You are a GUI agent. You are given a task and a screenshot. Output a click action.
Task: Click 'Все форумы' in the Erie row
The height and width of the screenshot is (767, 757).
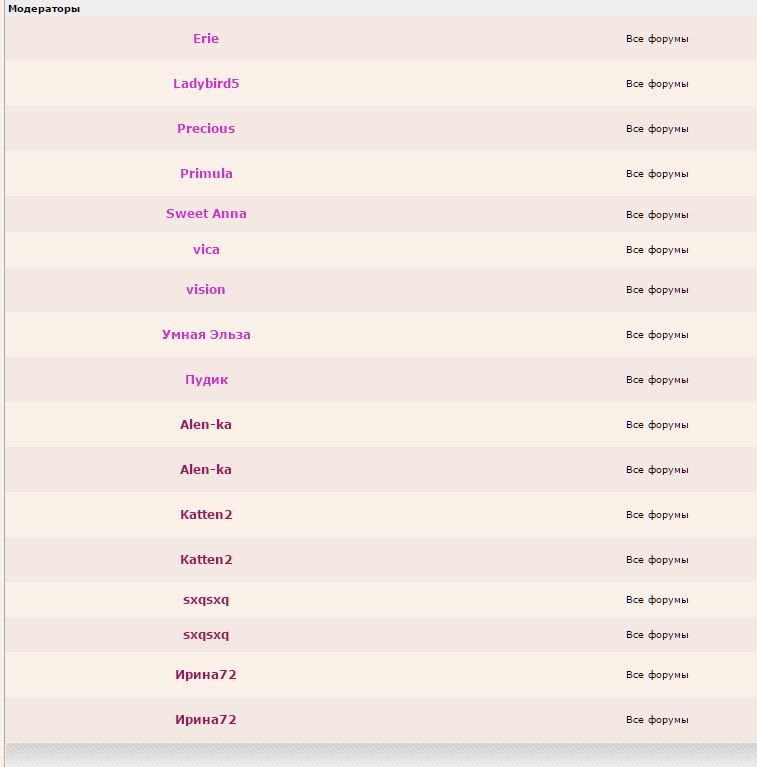[x=657, y=39]
